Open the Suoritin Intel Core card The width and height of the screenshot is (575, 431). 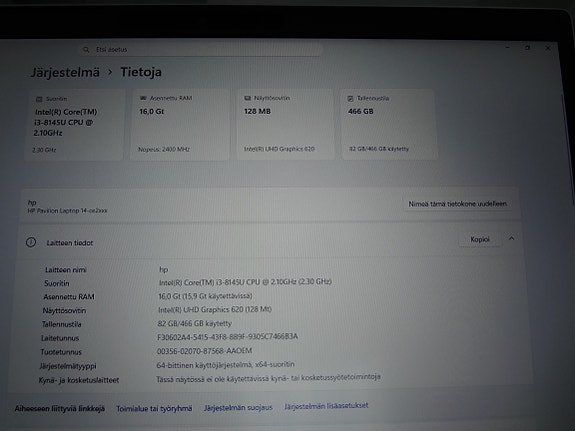pos(75,125)
